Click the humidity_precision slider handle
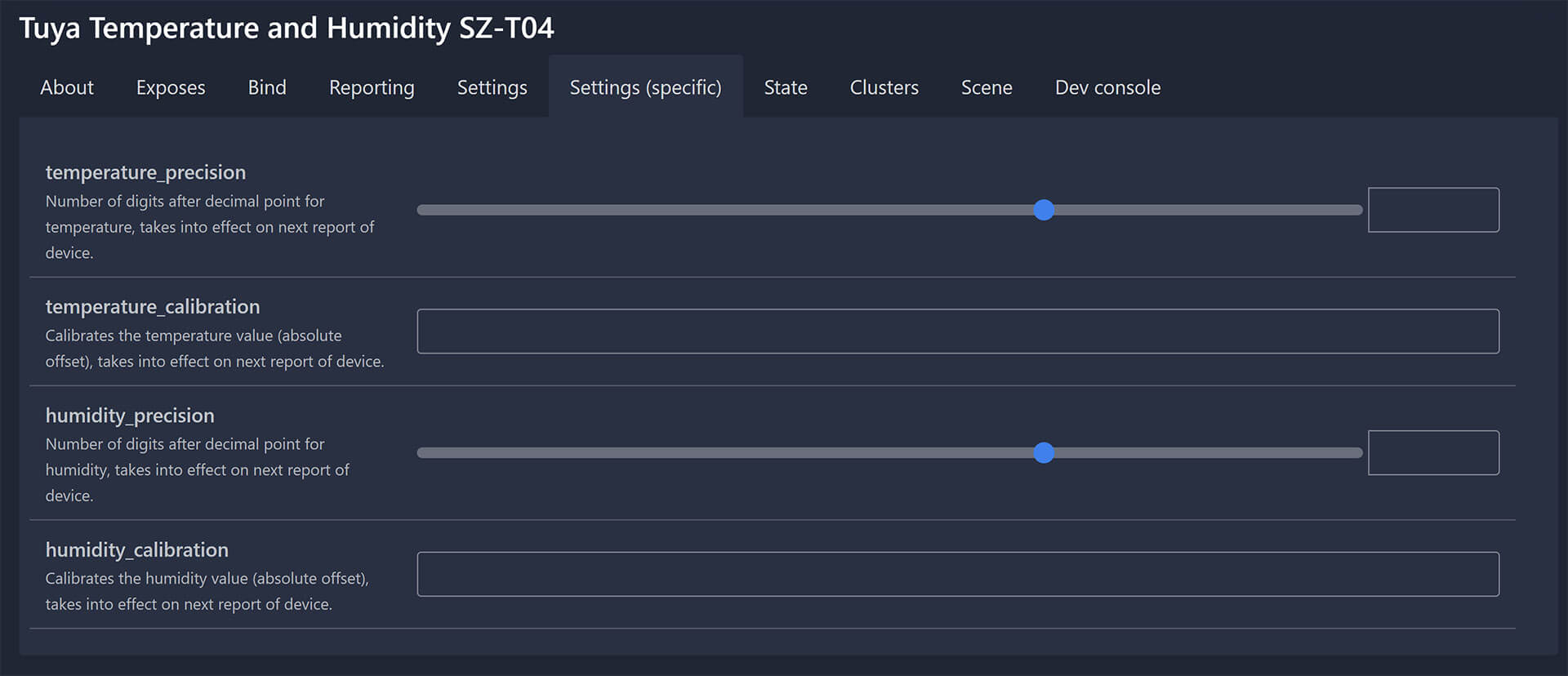The image size is (1568, 676). [x=1044, y=452]
